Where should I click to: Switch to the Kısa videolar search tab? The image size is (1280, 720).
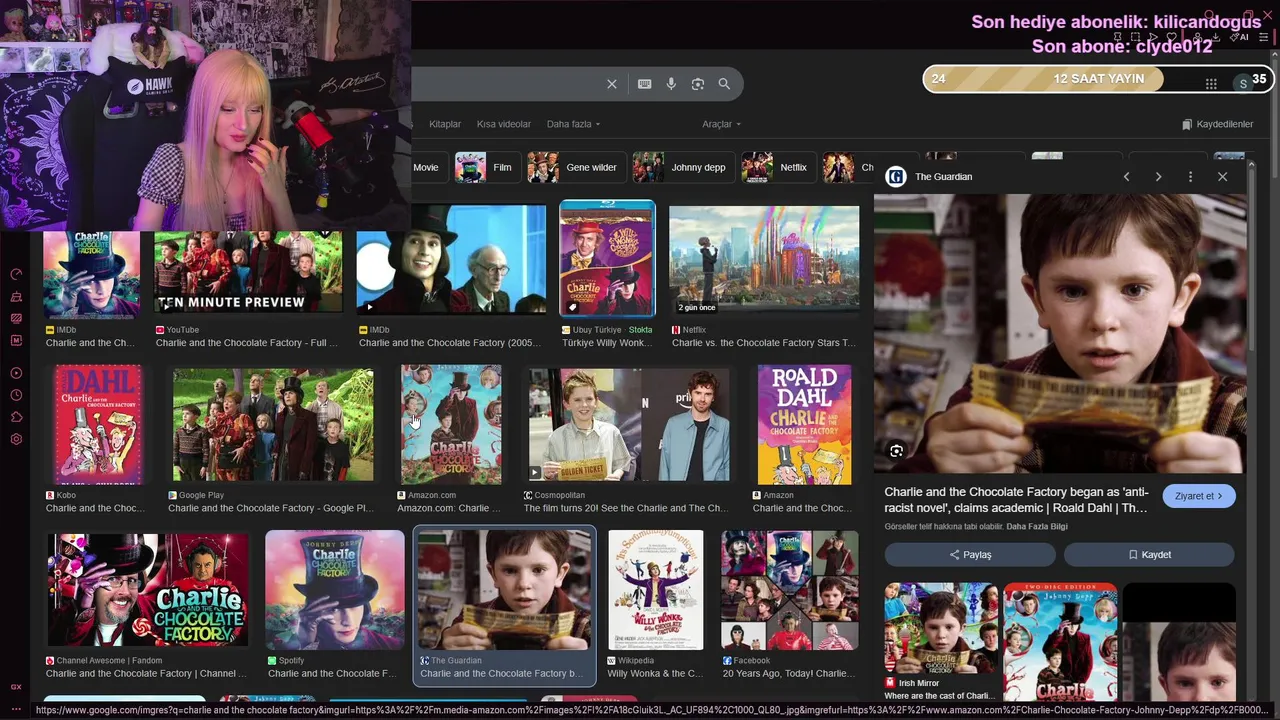click(x=504, y=124)
